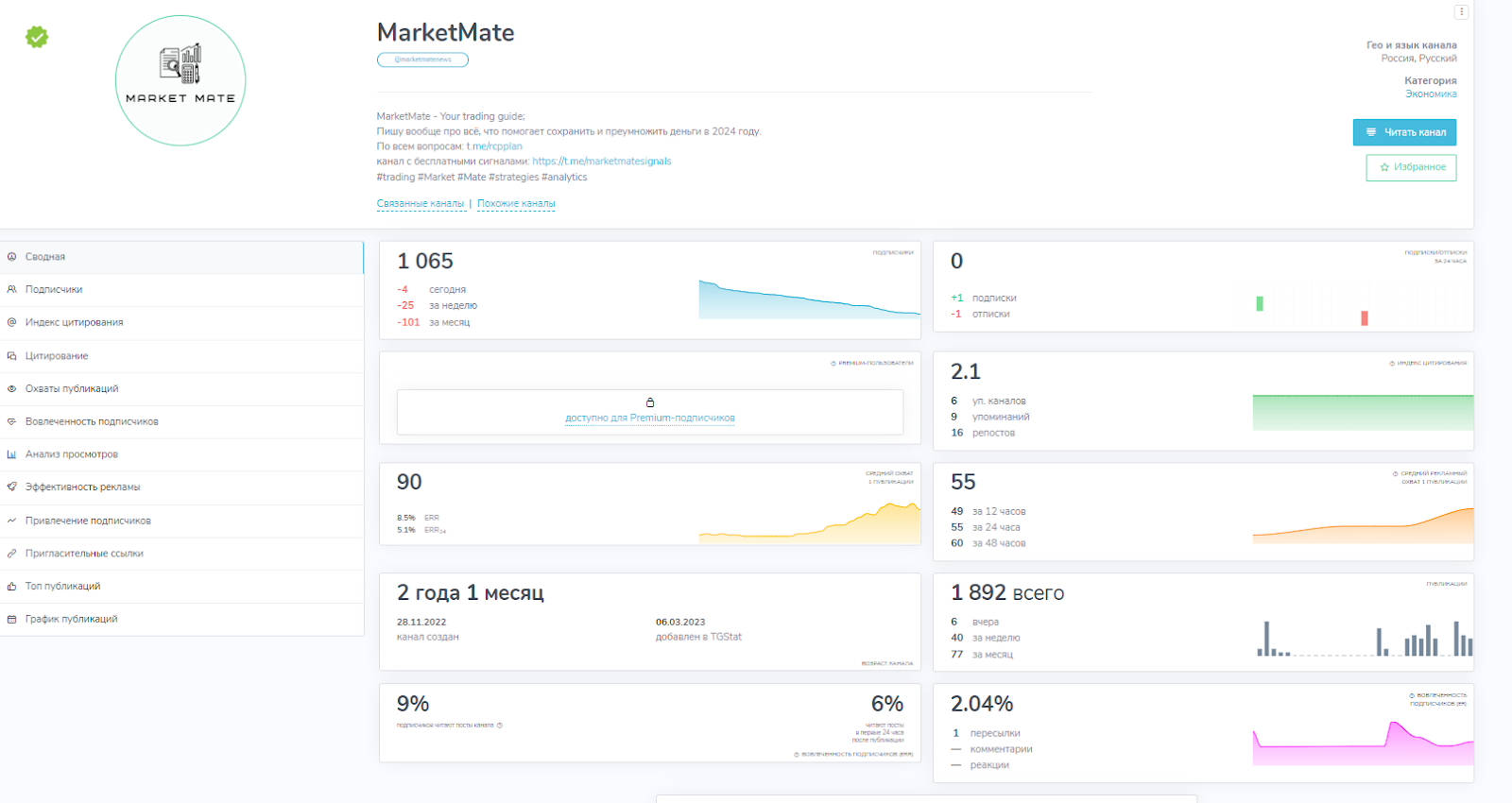Click the Пригласительные ссылки chain icon
This screenshot has height=803, width=1512.
(11, 554)
